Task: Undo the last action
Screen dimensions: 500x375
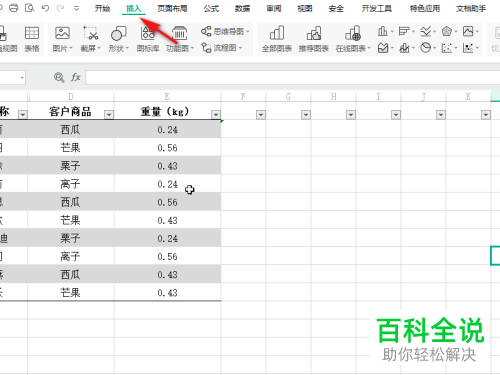Action: pos(45,8)
